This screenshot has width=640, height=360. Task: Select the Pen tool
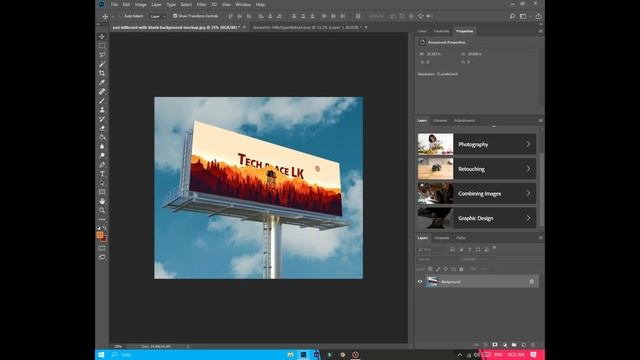point(102,164)
